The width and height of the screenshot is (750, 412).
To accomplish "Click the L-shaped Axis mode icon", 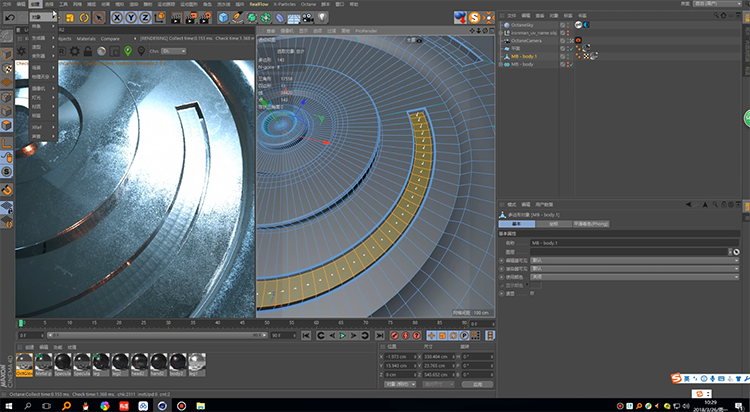I will pos(6,143).
